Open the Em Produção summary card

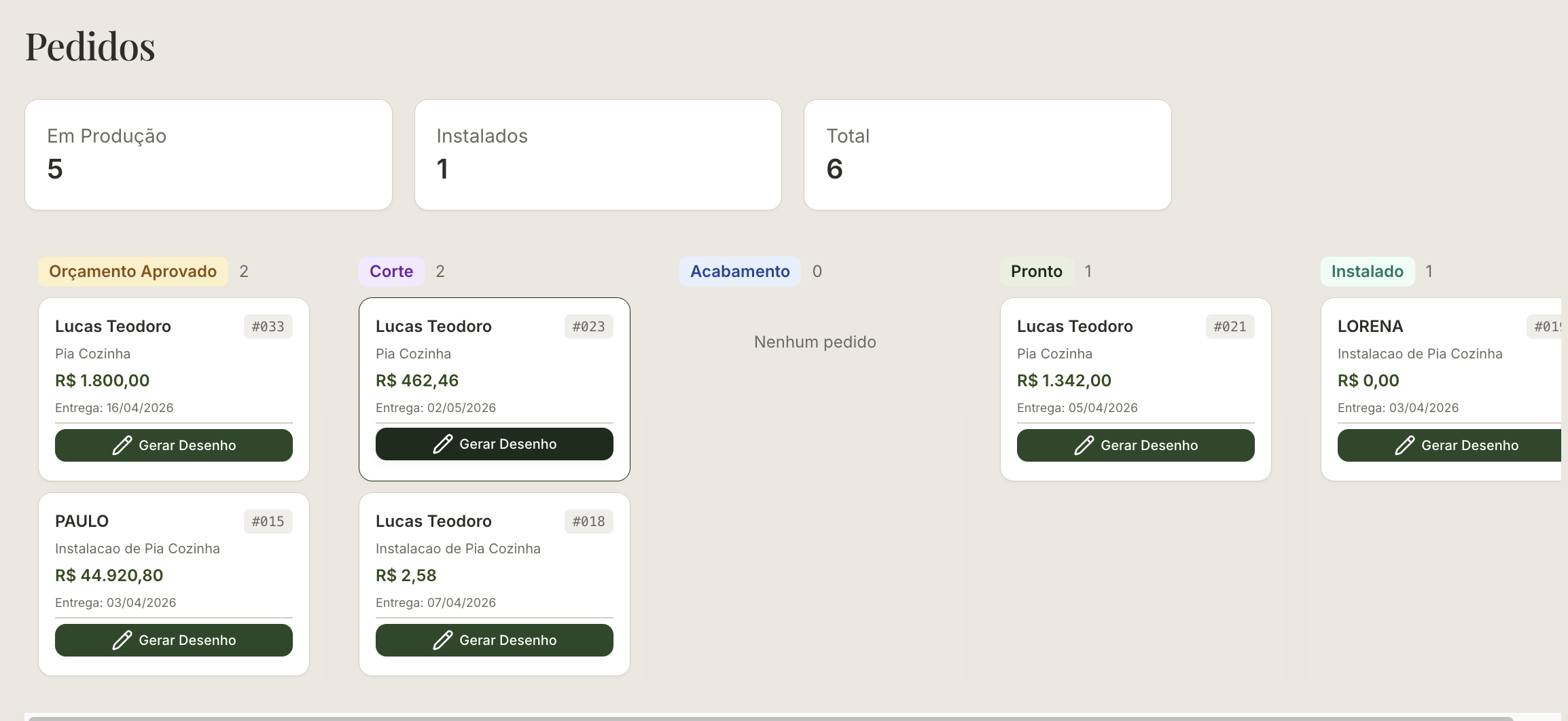tap(209, 155)
